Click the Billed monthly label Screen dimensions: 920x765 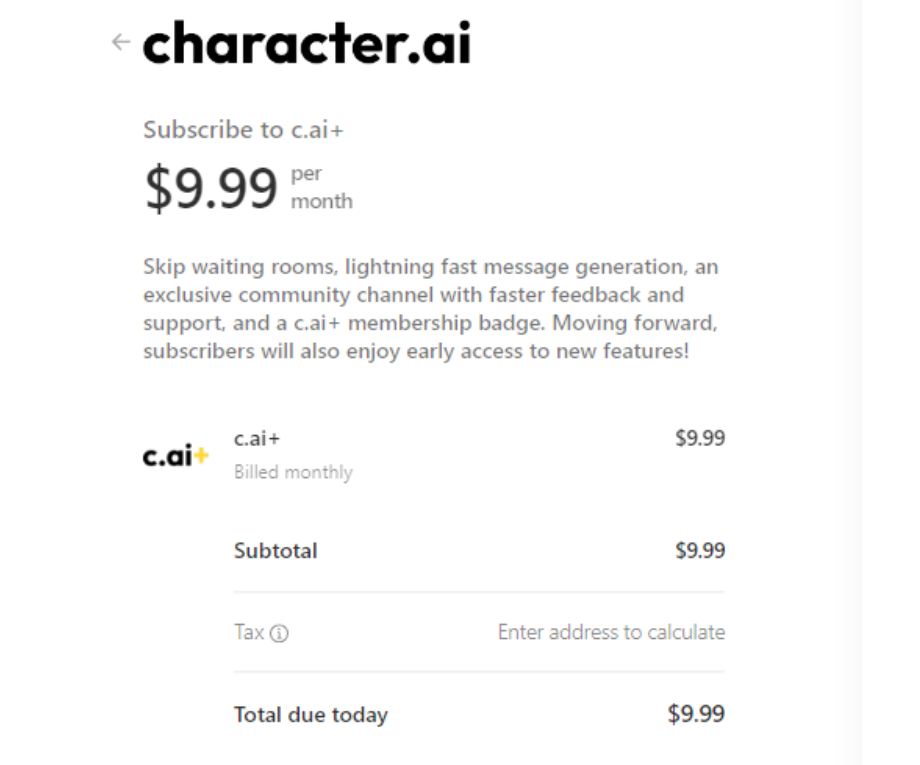(293, 472)
